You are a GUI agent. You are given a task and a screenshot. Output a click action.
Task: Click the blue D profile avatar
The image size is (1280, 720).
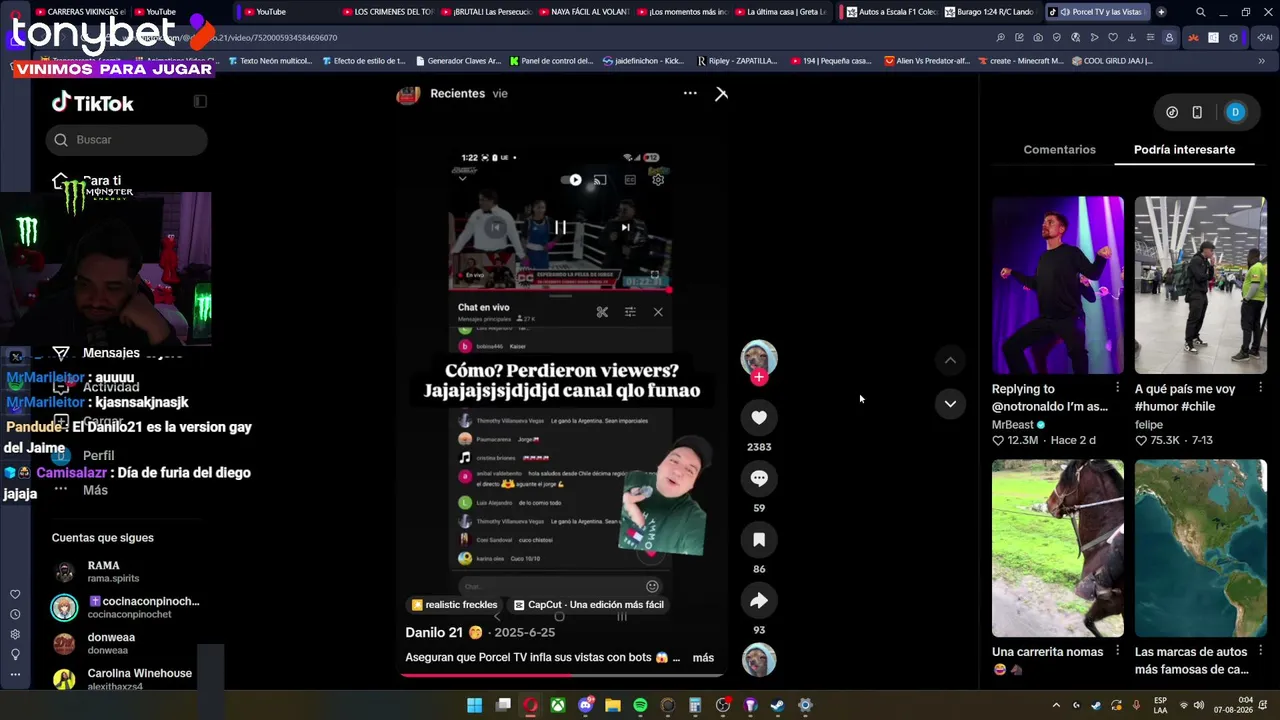click(1235, 112)
